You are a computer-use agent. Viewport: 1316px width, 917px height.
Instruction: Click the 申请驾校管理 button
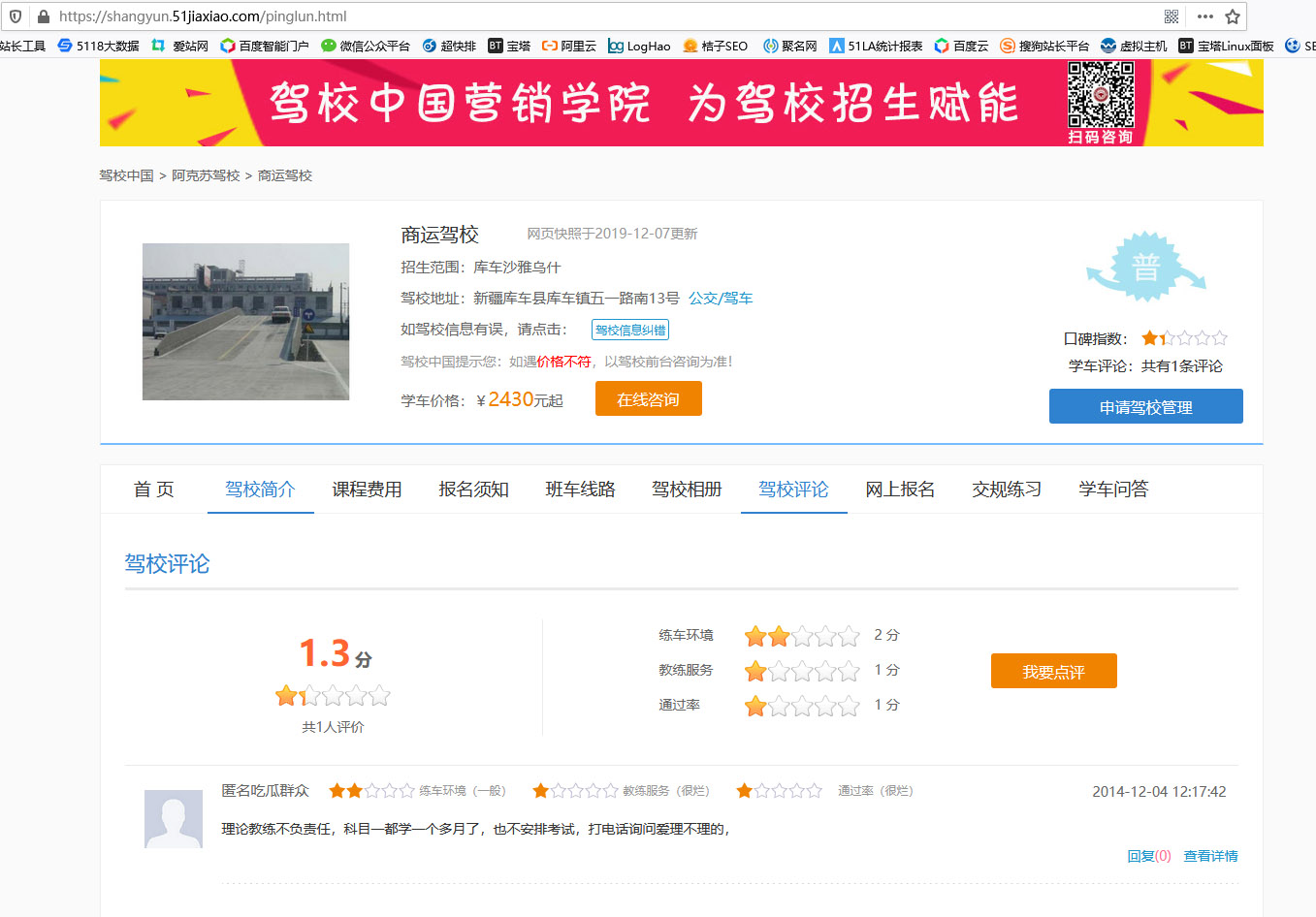[1146, 407]
